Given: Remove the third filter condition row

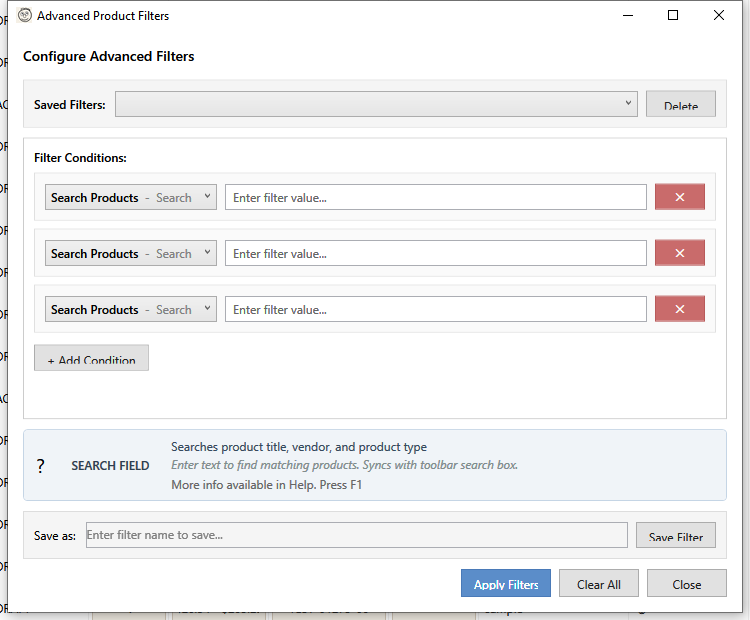Looking at the screenshot, I should pos(679,309).
